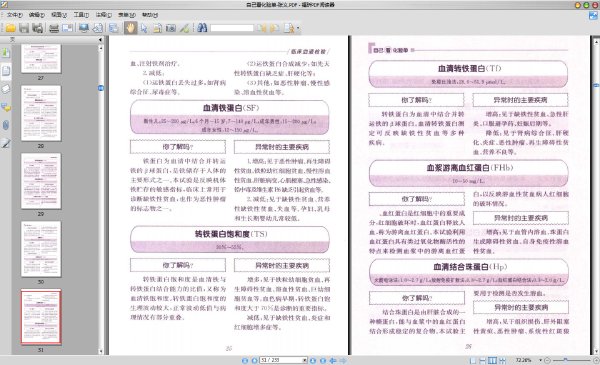The image size is (600, 365).
Task: Click thumbnail panel scroll-down arrow
Action: click(x=101, y=351)
